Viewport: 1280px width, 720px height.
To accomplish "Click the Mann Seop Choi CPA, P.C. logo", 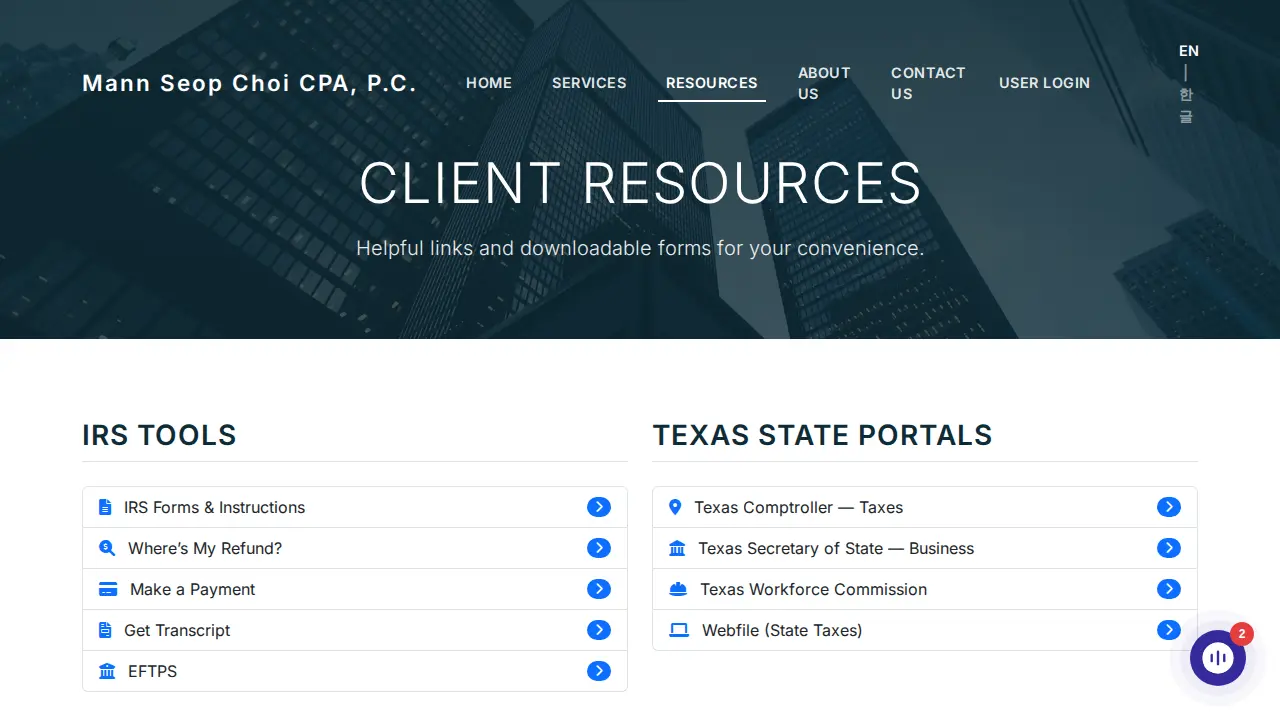I will (x=249, y=83).
